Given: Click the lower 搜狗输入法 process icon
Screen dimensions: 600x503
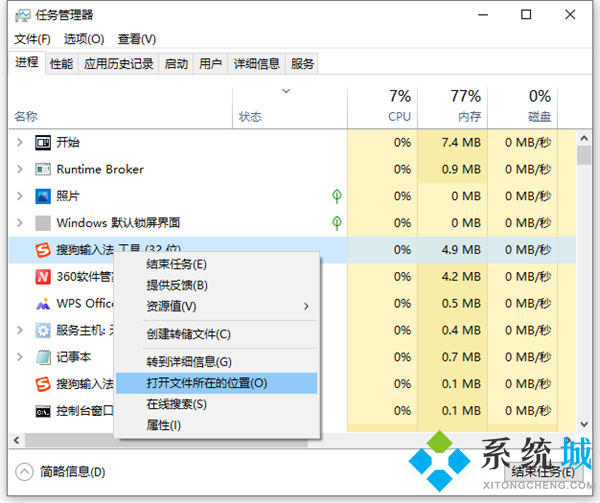Looking at the screenshot, I should click(43, 384).
